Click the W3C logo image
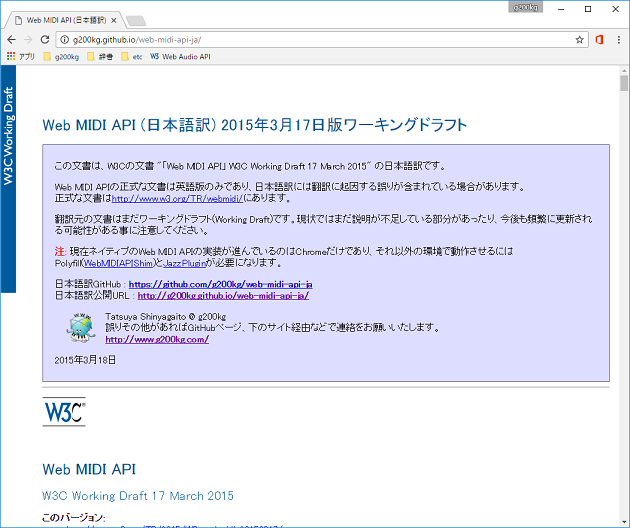This screenshot has height=528, width=630. pyautogui.click(x=64, y=412)
